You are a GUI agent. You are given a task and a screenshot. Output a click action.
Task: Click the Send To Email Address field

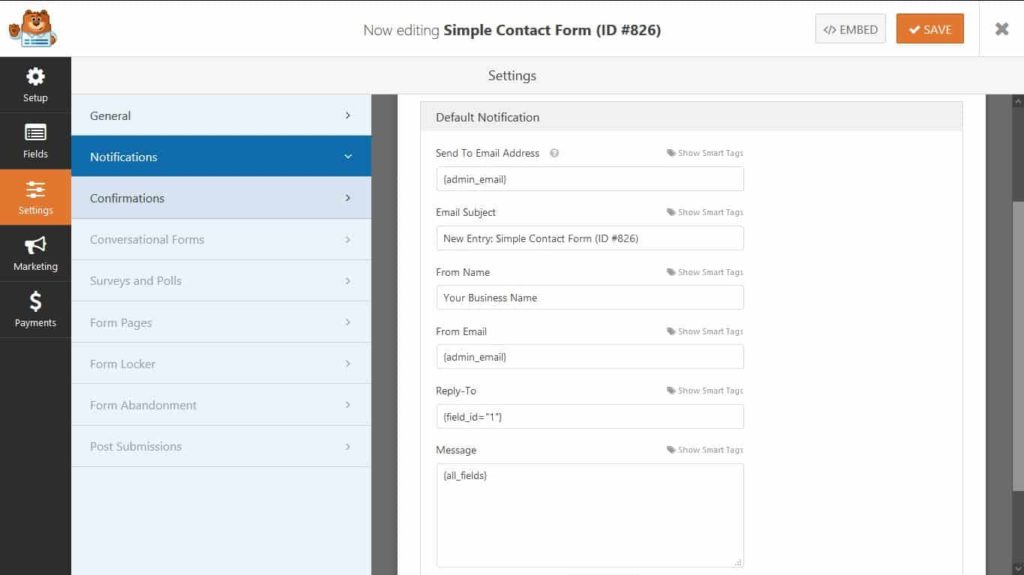pos(590,179)
